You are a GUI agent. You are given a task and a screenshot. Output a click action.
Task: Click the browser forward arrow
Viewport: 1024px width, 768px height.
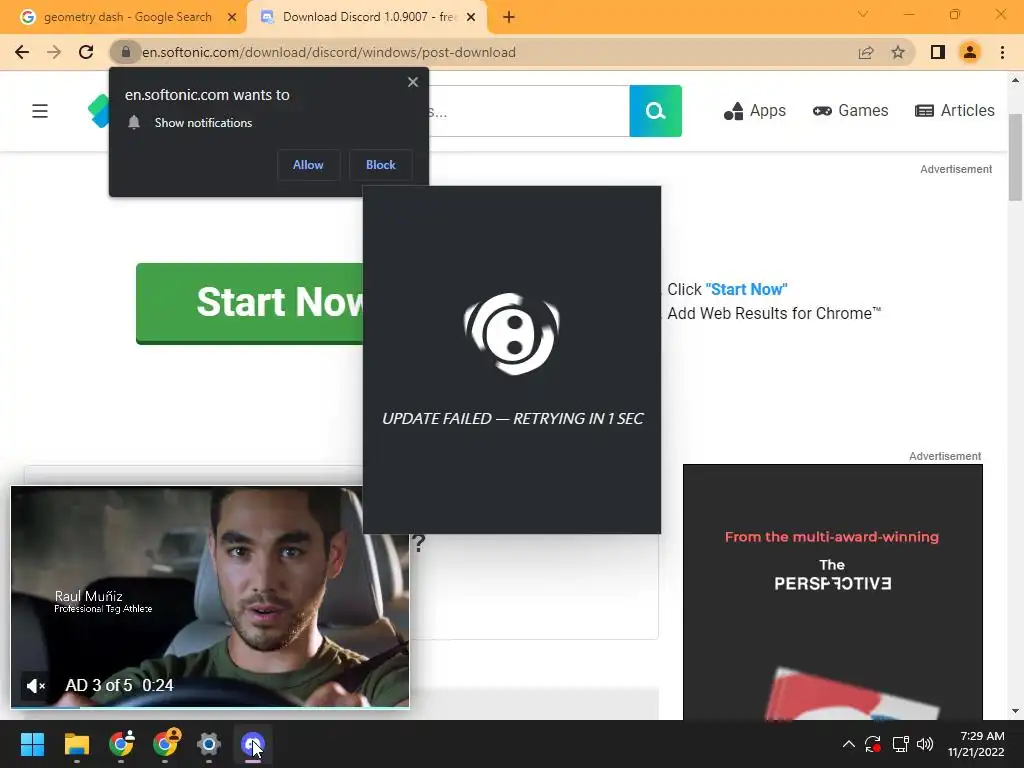tap(54, 52)
